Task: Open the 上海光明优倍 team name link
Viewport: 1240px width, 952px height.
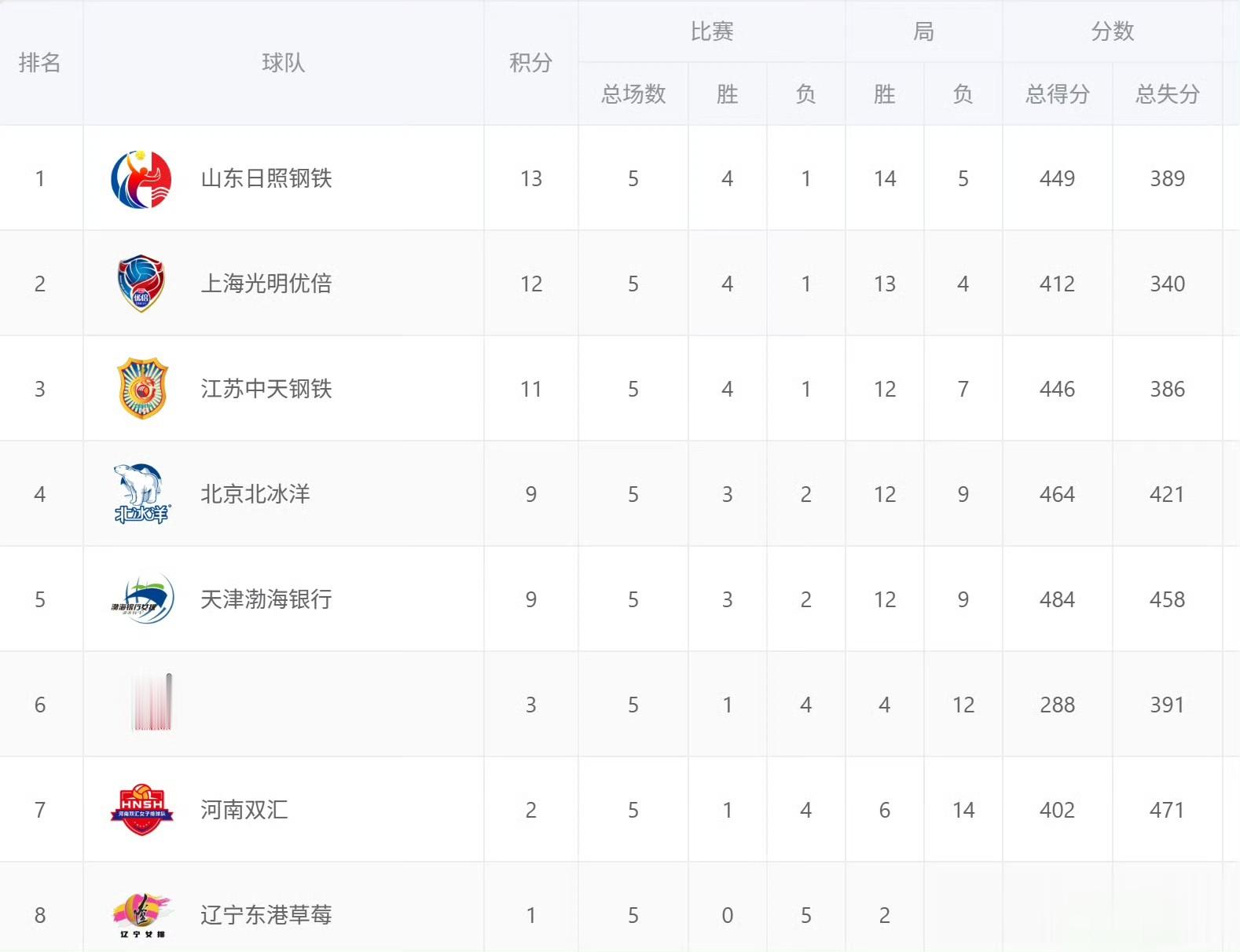Action: coord(266,284)
